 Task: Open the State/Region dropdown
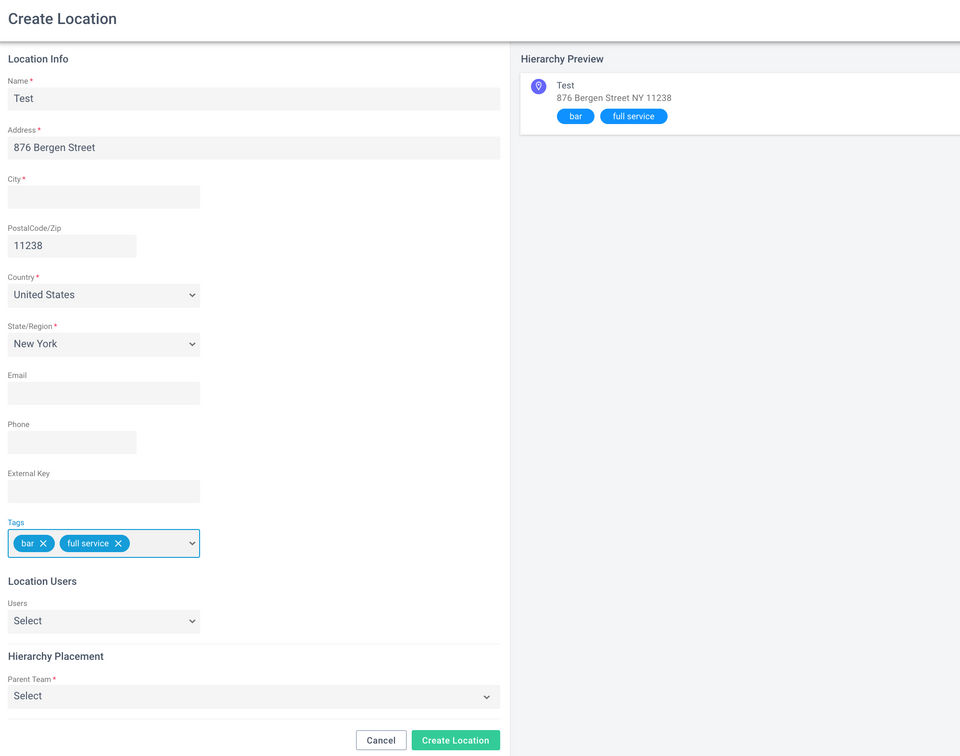pyautogui.click(x=104, y=344)
